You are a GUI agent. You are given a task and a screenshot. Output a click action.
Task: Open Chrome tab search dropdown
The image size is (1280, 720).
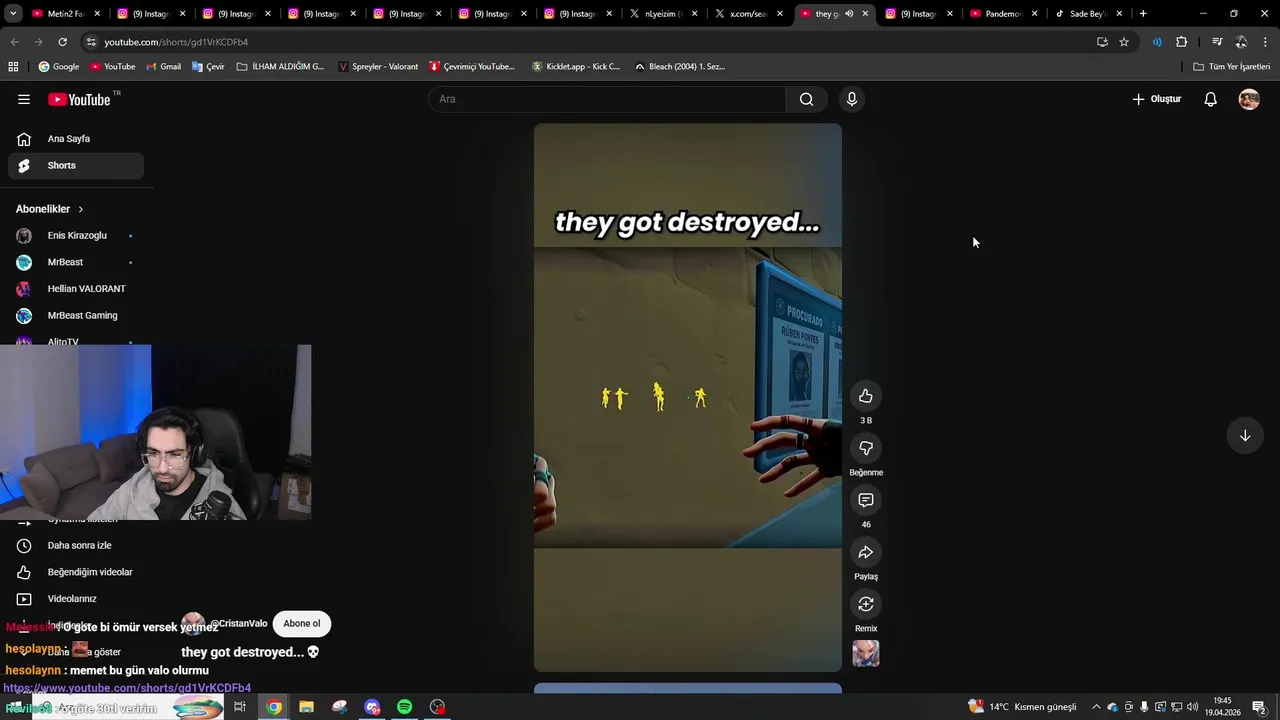[x=13, y=14]
